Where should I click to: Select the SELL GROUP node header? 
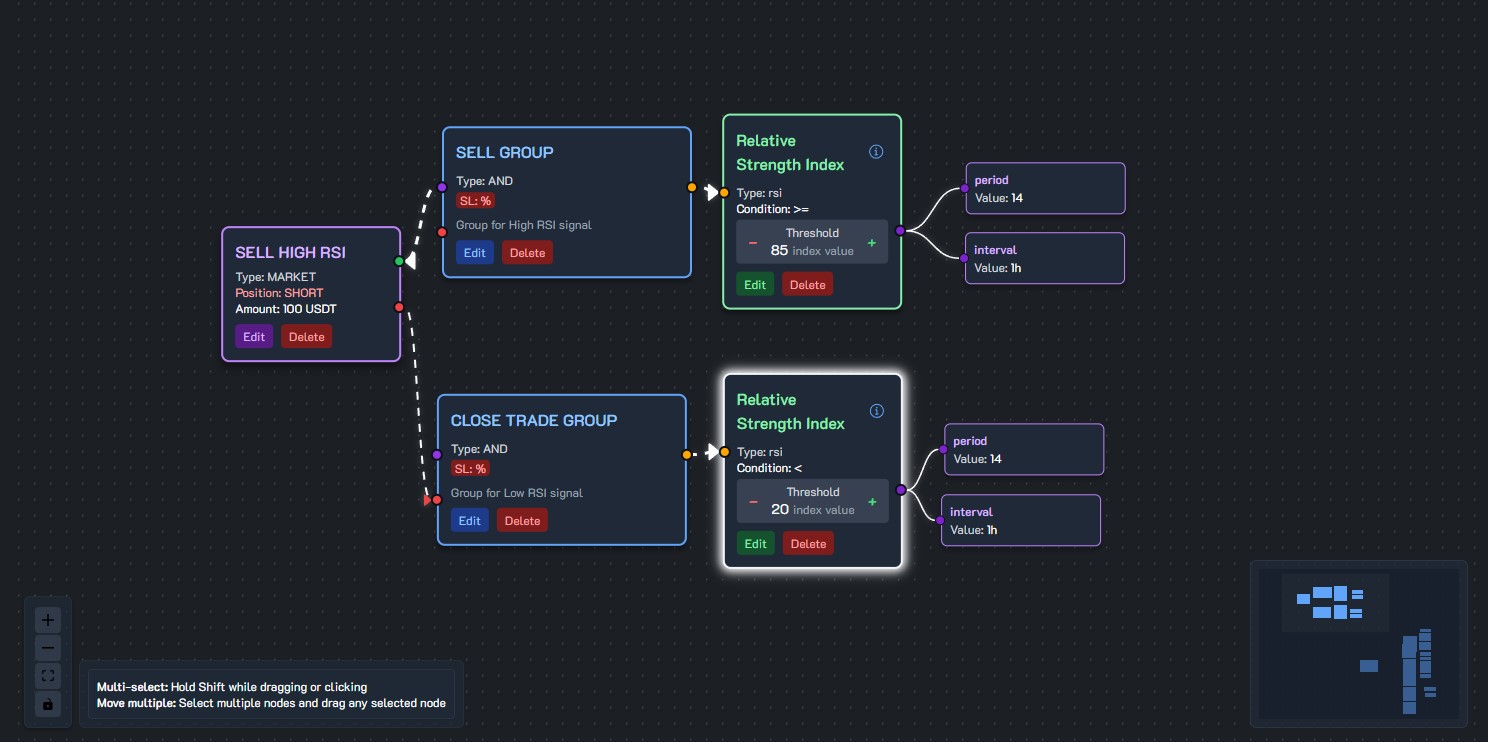pos(505,152)
